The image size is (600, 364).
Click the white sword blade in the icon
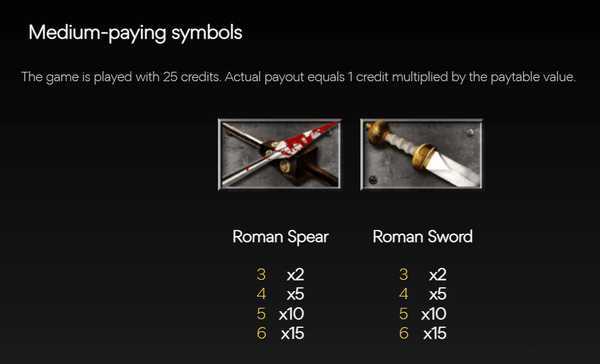coord(453,170)
